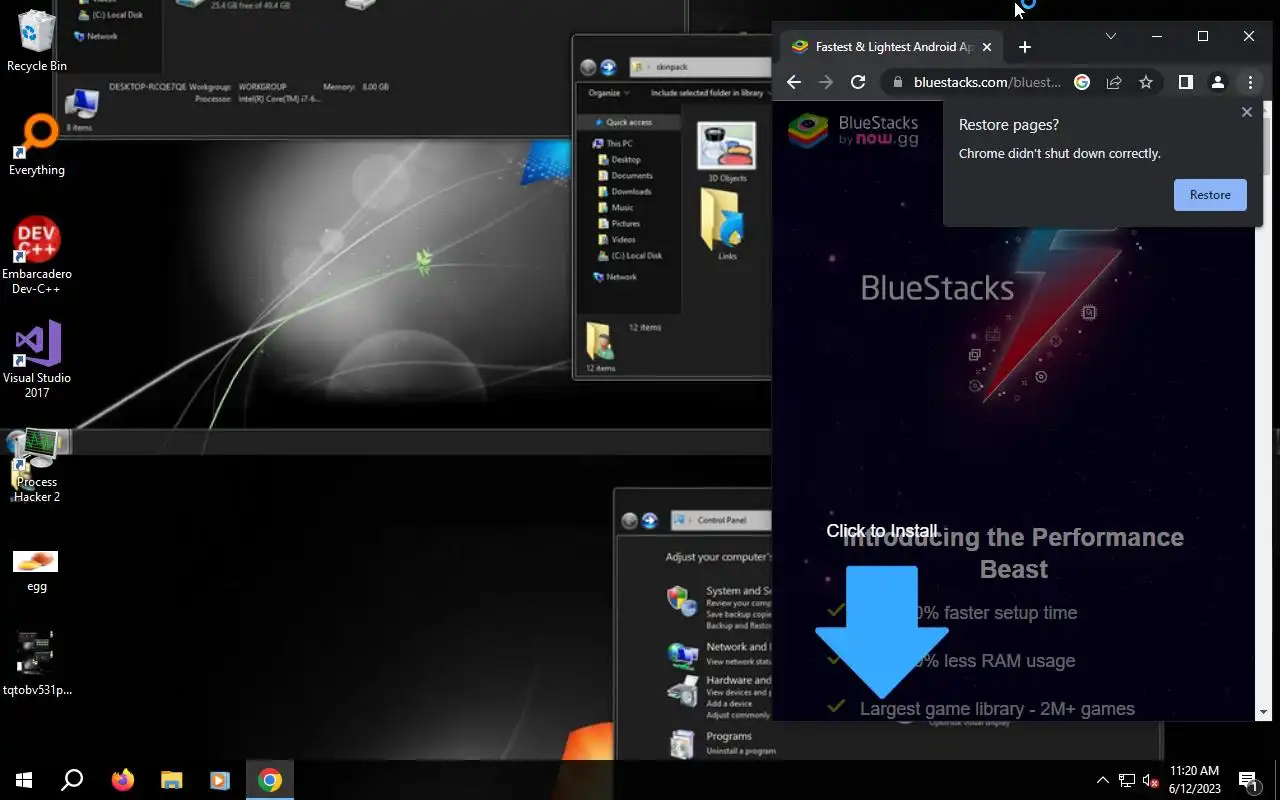The height and width of the screenshot is (800, 1280).
Task: Open the notification center icon
Action: click(x=1248, y=780)
